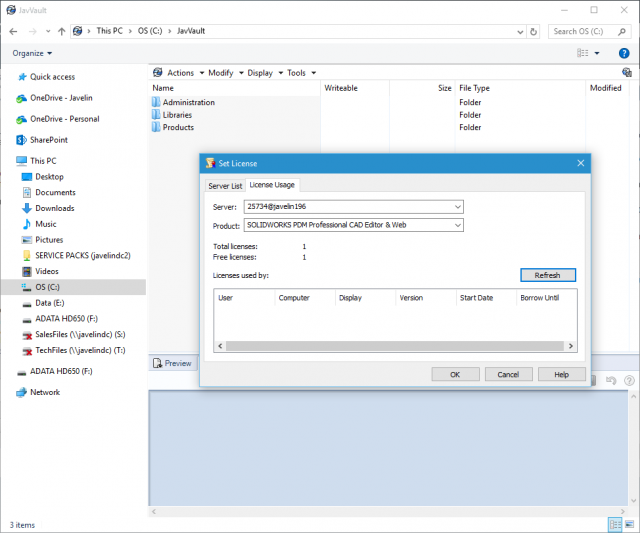Click the PDM vault icon beside Actions
This screenshot has height=533, width=640.
pyautogui.click(x=158, y=73)
